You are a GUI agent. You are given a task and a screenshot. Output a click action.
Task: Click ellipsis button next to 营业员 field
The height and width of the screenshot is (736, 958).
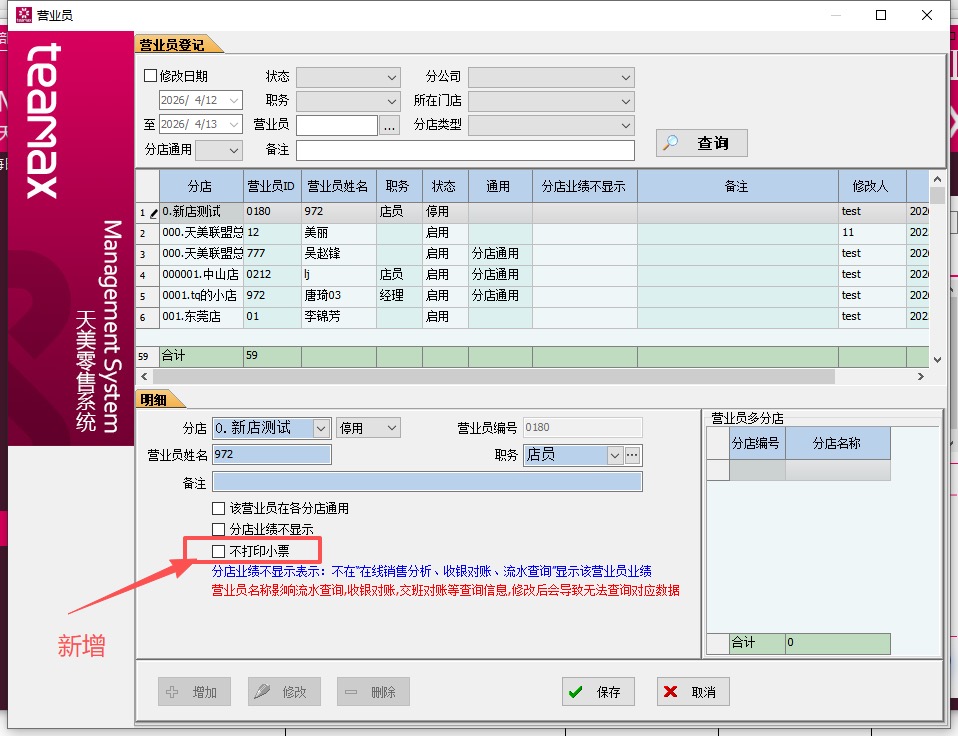coord(389,125)
